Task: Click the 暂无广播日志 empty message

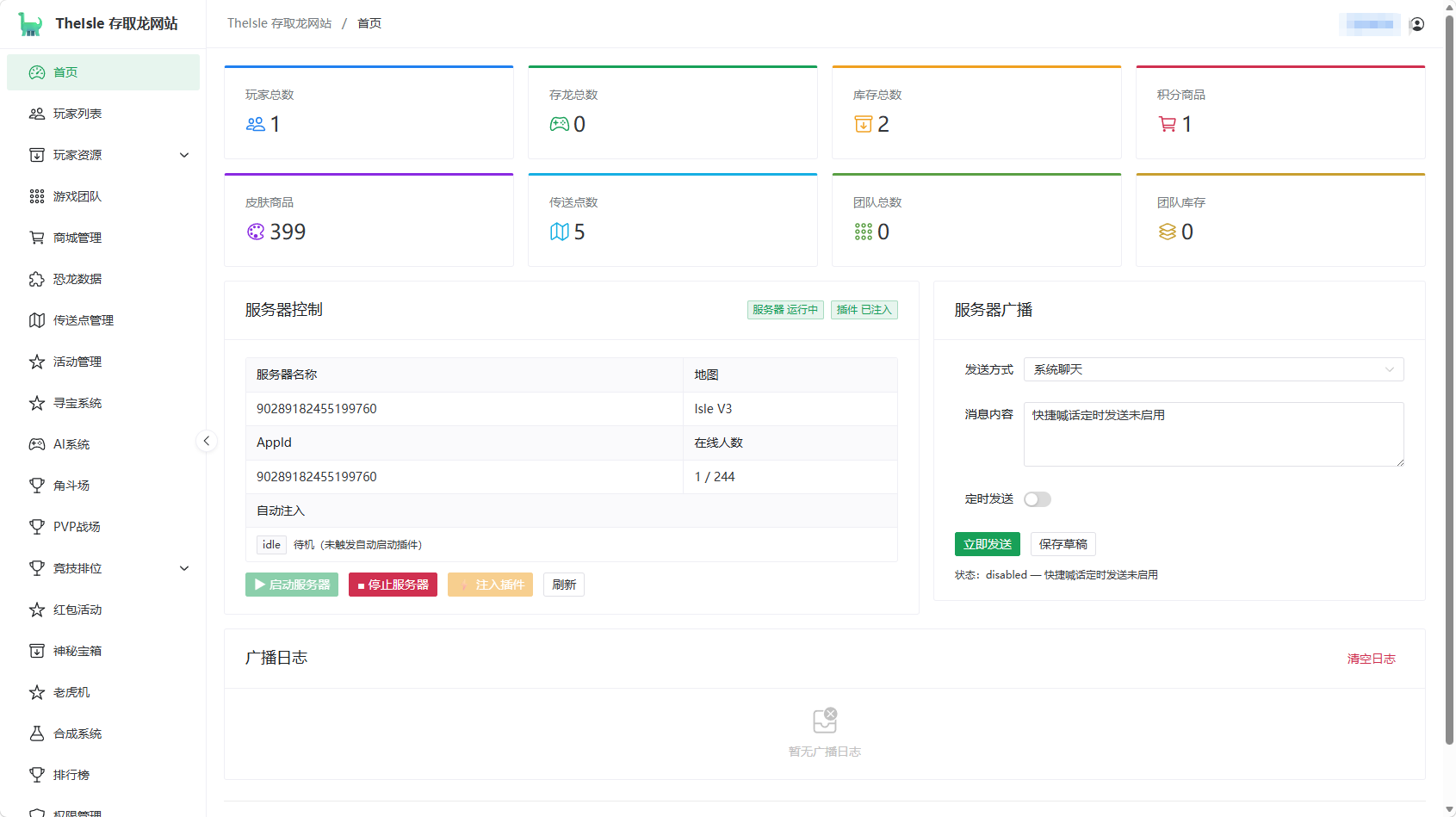Action: click(825, 752)
